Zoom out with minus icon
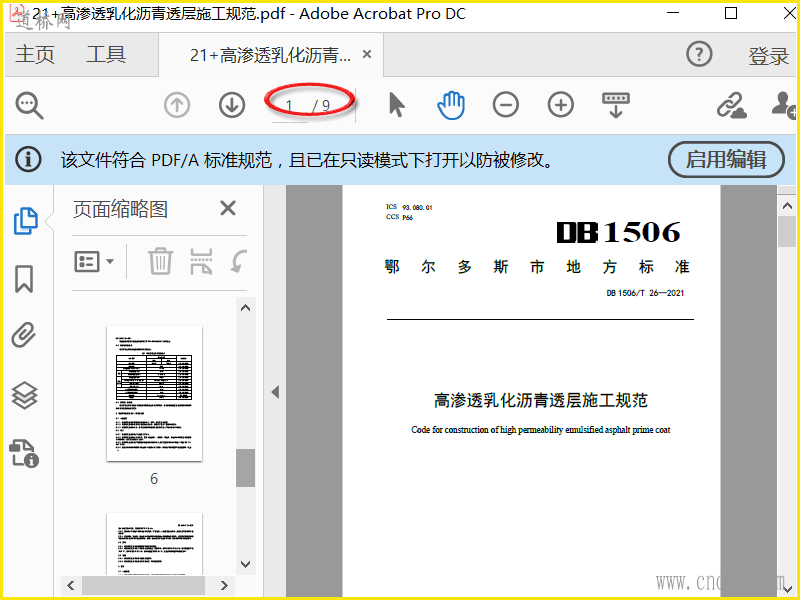Image resolution: width=800 pixels, height=600 pixels. 506,105
